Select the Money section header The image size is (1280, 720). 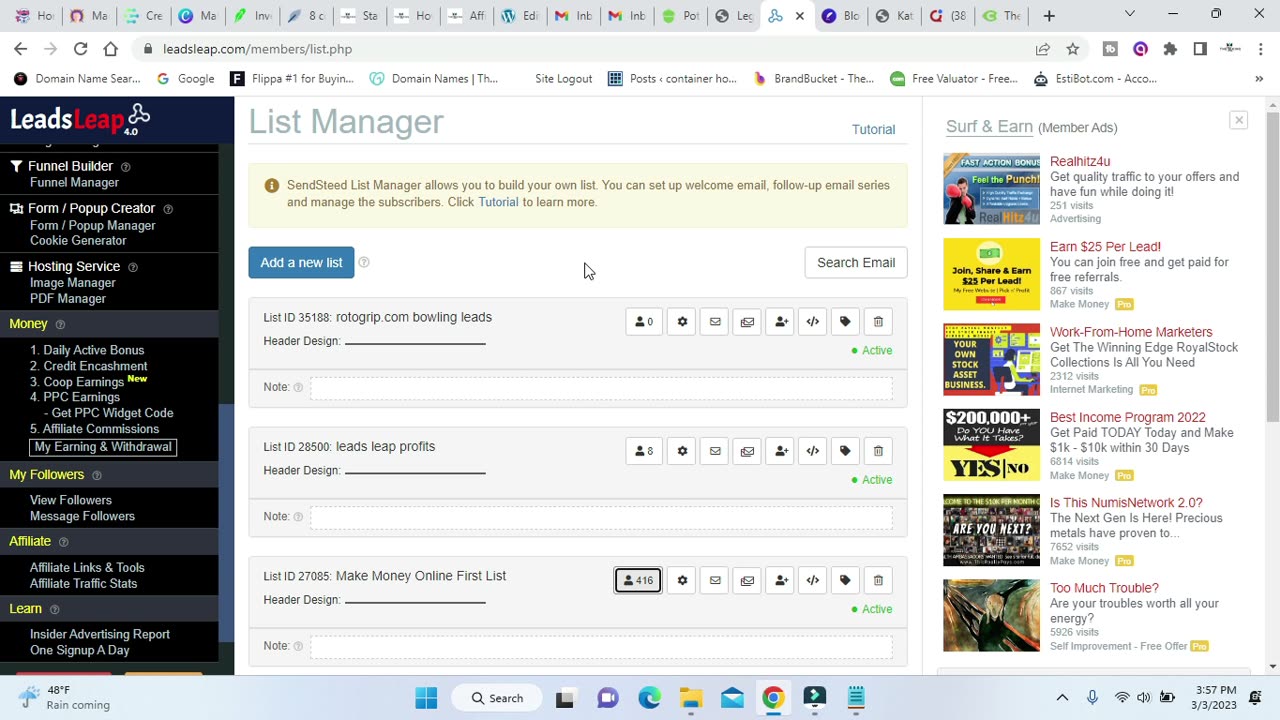28,324
